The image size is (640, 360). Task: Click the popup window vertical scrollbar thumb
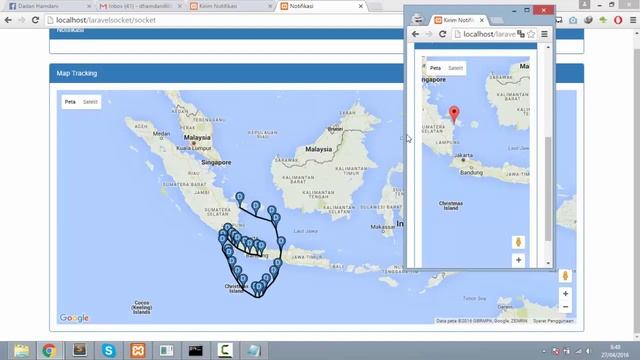(x=548, y=189)
